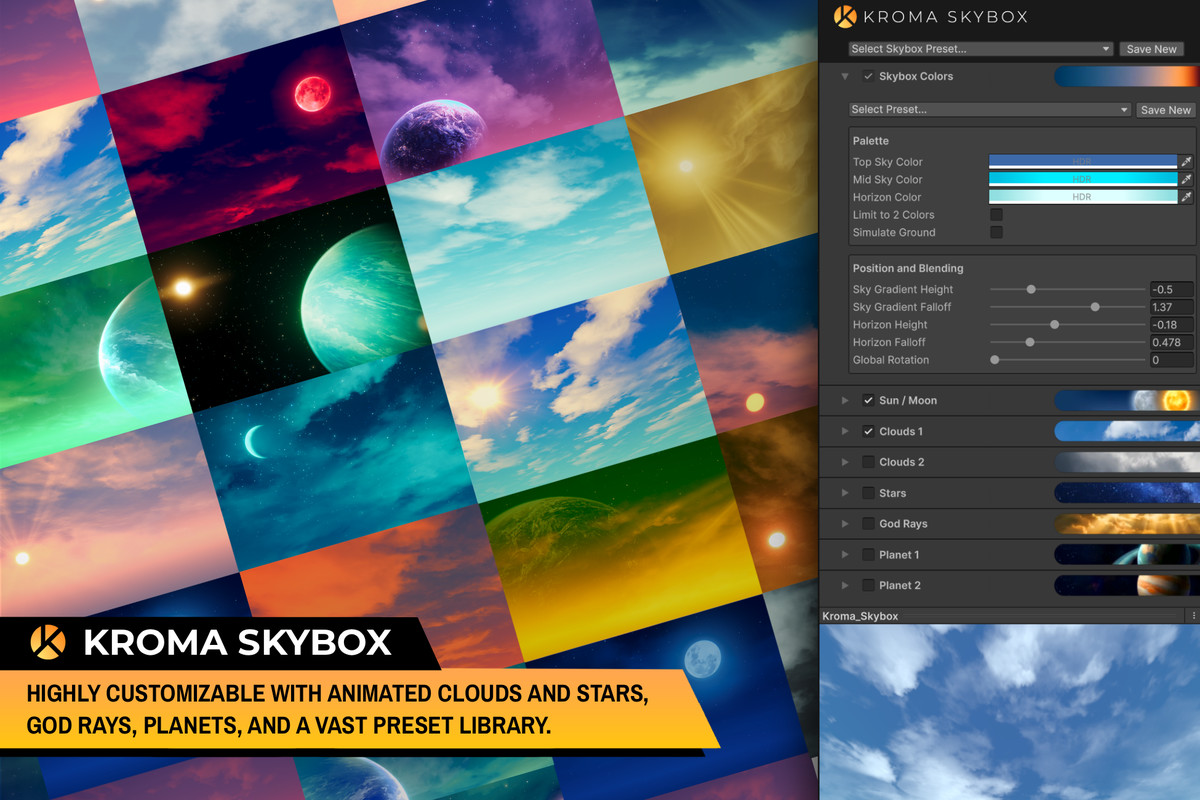Activate the Horizon Color eyedropper
1200x800 pixels.
[x=1186, y=197]
